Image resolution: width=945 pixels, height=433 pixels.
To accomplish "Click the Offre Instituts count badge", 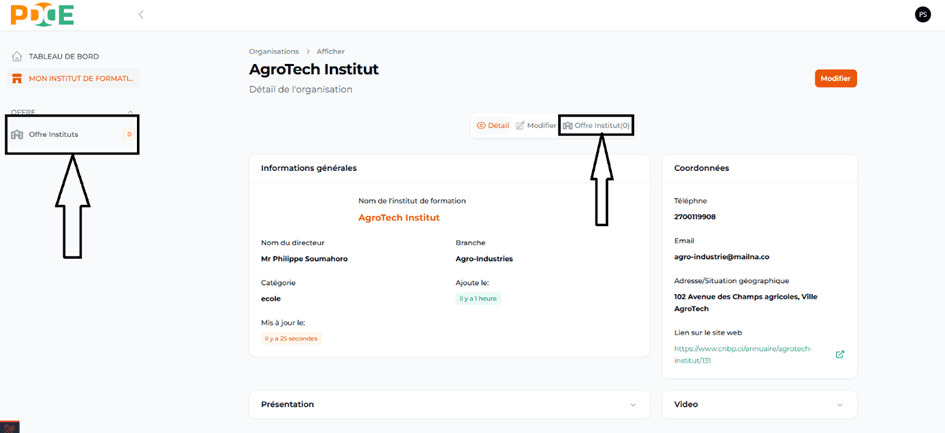I will tap(129, 134).
